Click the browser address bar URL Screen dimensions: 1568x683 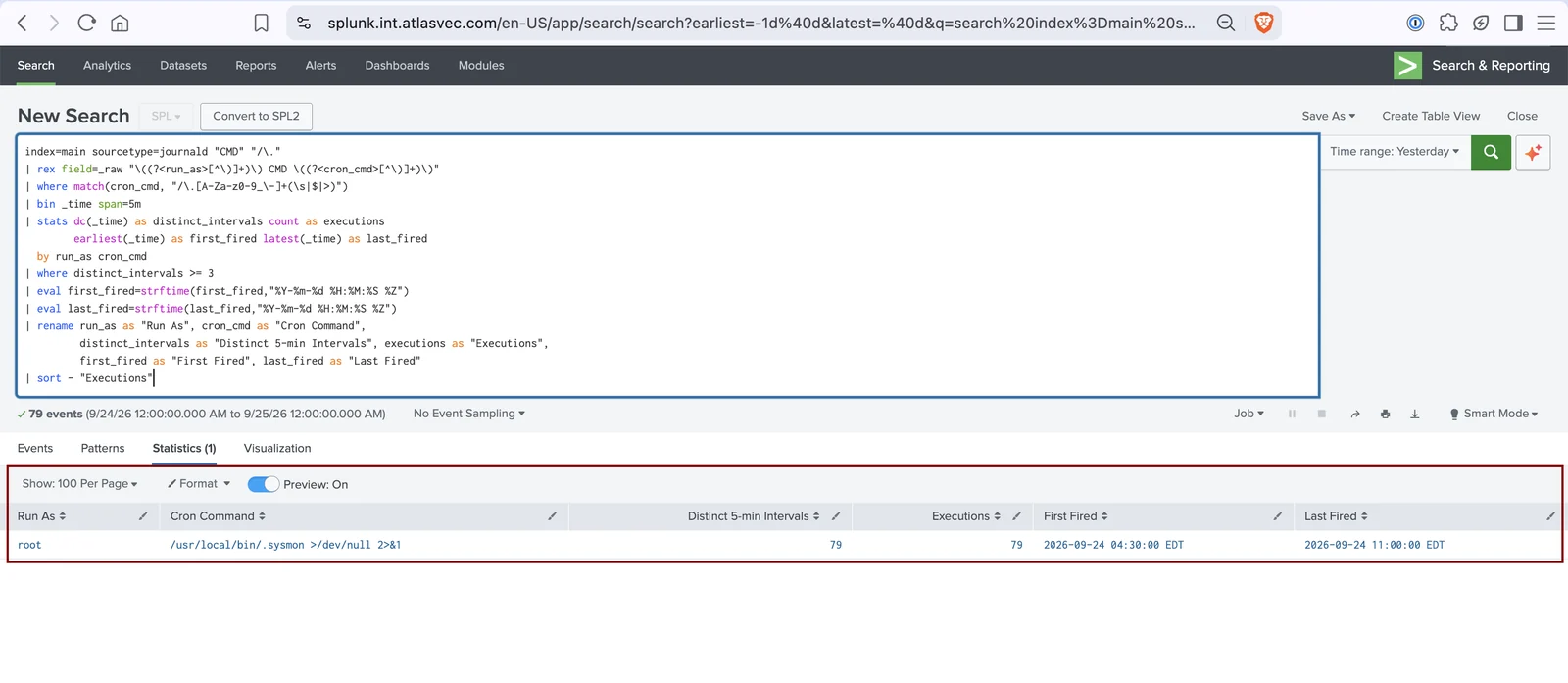click(x=761, y=23)
